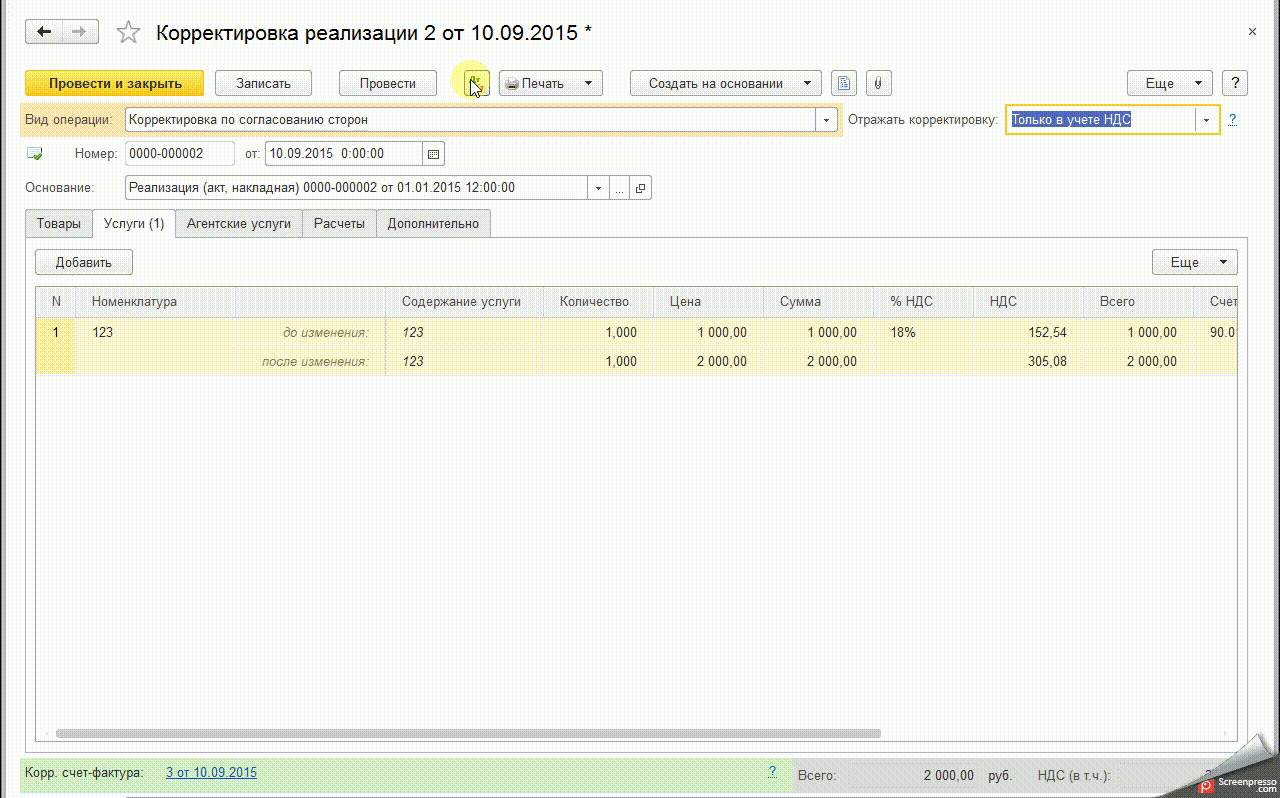Screen dimensions: 1280x798
Task: Expand the Отражать корректировку dropdown arrow
Action: (1207, 120)
